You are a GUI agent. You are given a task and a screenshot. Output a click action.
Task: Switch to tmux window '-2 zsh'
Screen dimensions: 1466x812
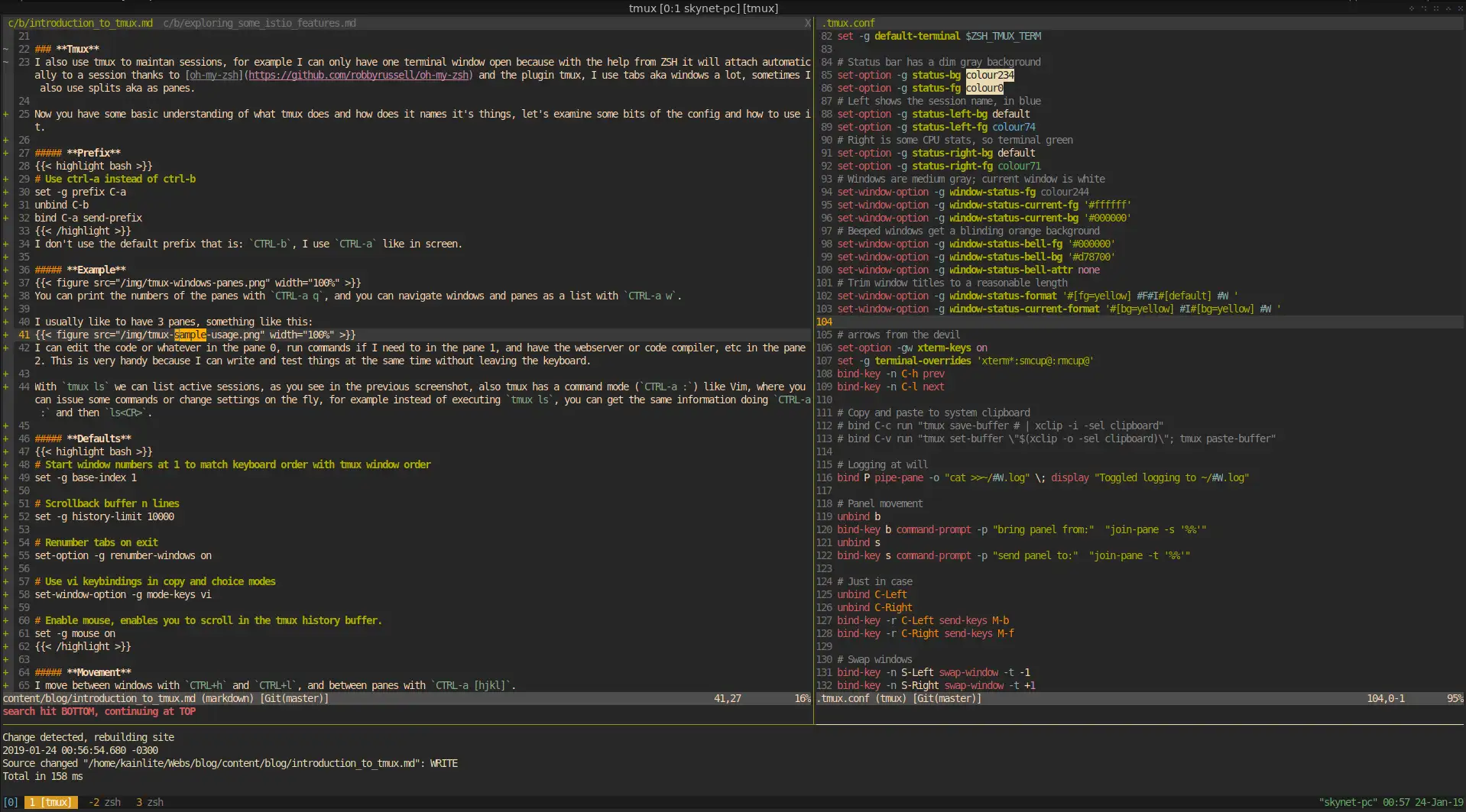[x=105, y=802]
